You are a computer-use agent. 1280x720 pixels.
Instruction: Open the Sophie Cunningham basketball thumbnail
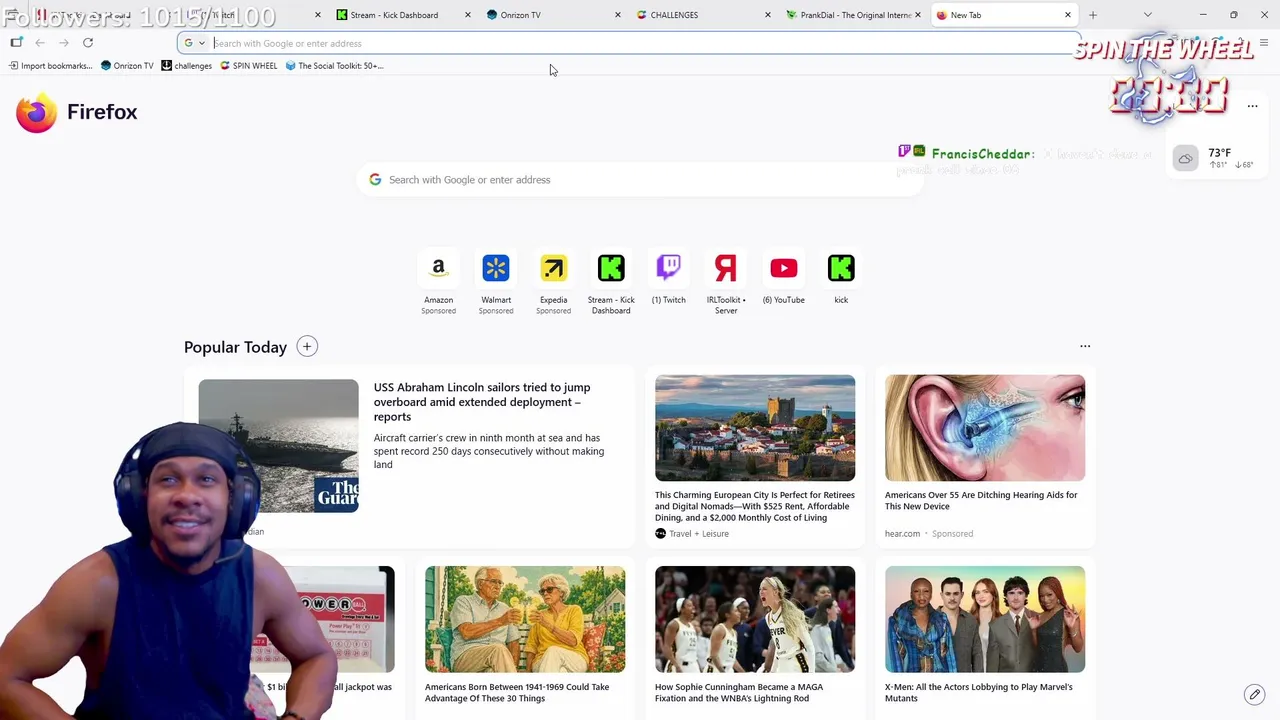pyautogui.click(x=755, y=619)
